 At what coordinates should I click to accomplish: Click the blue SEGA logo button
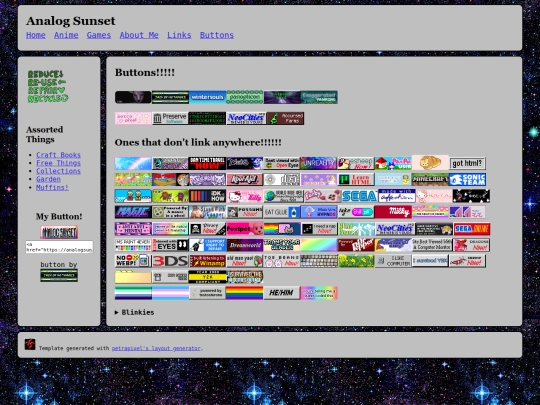pyautogui.click(x=360, y=196)
